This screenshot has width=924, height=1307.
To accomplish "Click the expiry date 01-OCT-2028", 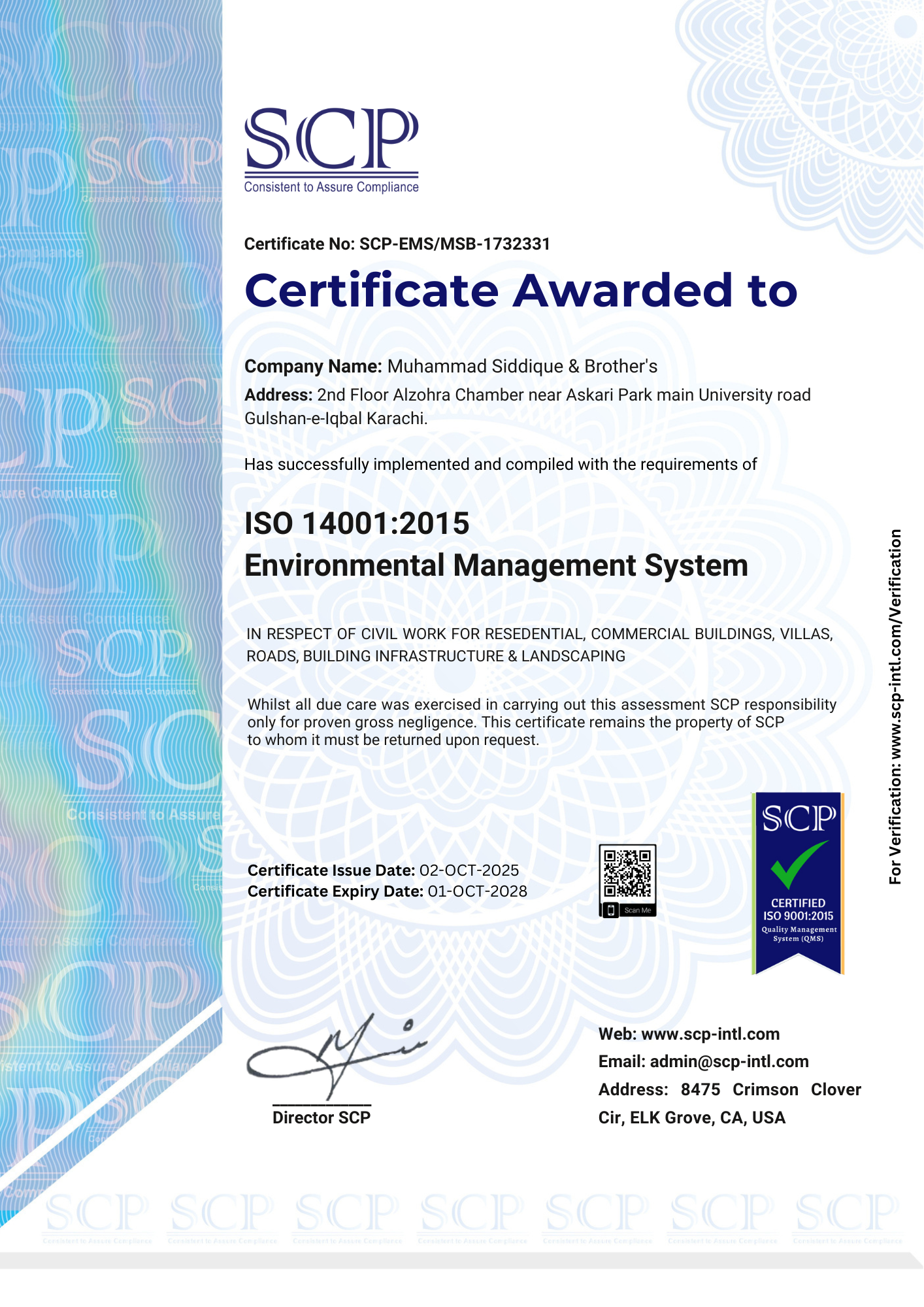I will pyautogui.click(x=477, y=891).
